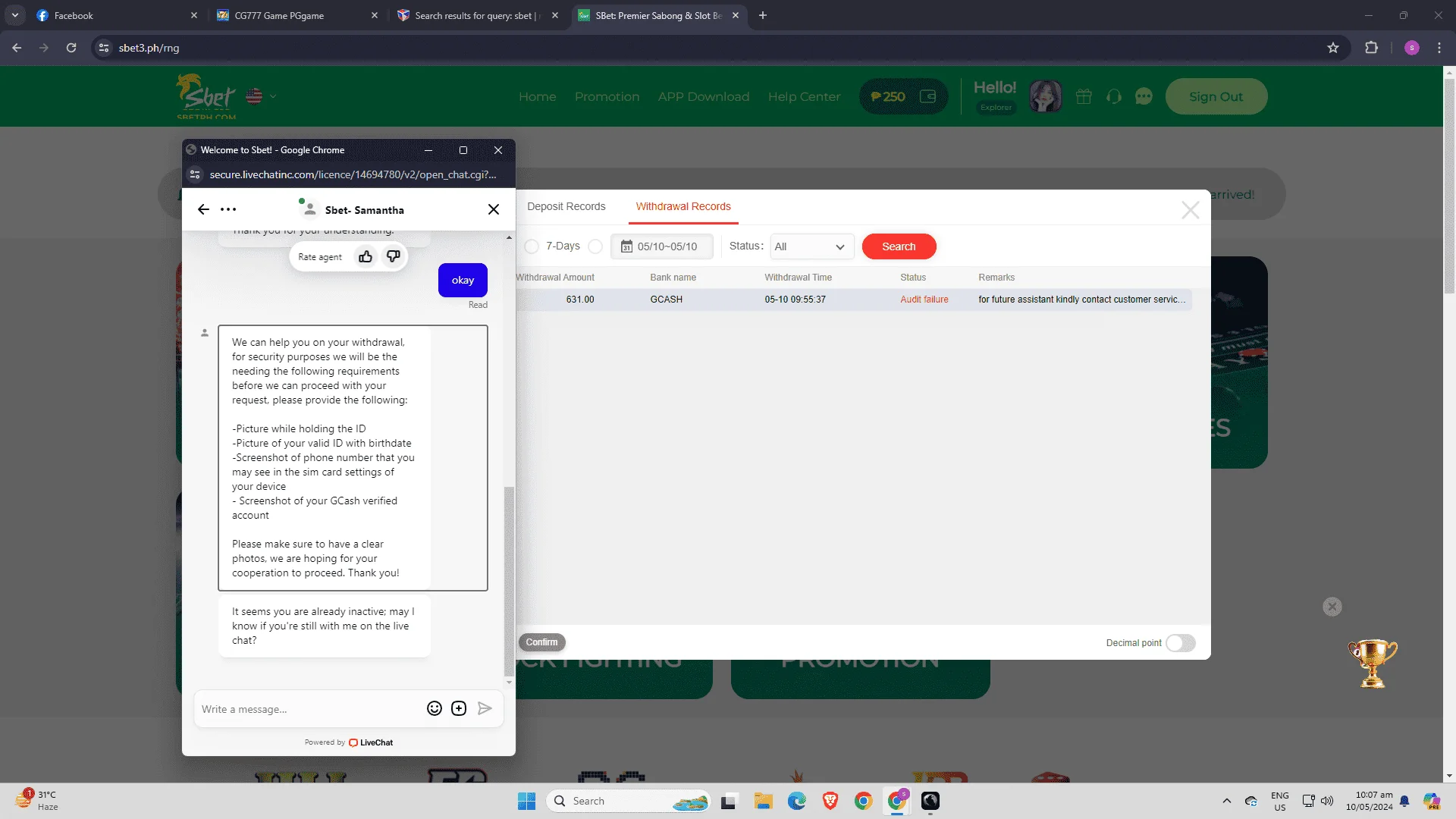This screenshot has width=1456, height=819.
Task: Show hidden system tray icons
Action: click(x=1226, y=801)
